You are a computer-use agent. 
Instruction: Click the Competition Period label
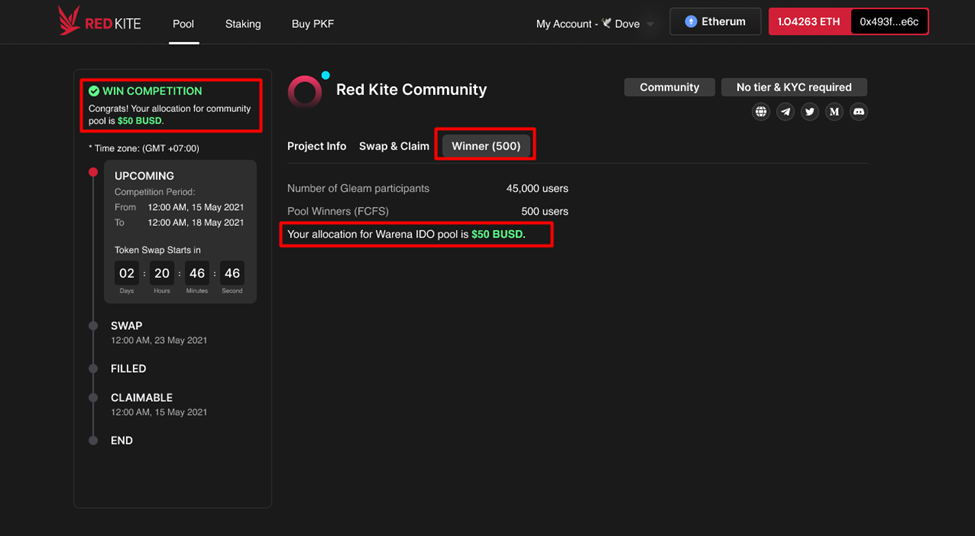(155, 192)
